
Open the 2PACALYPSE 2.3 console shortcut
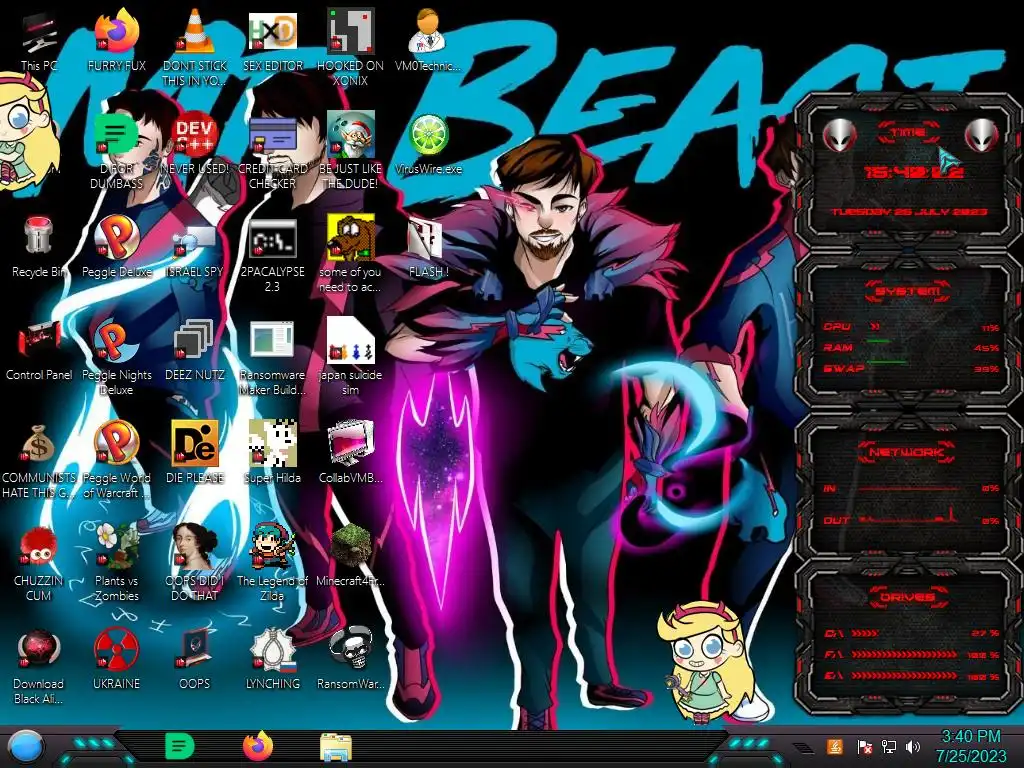(272, 255)
